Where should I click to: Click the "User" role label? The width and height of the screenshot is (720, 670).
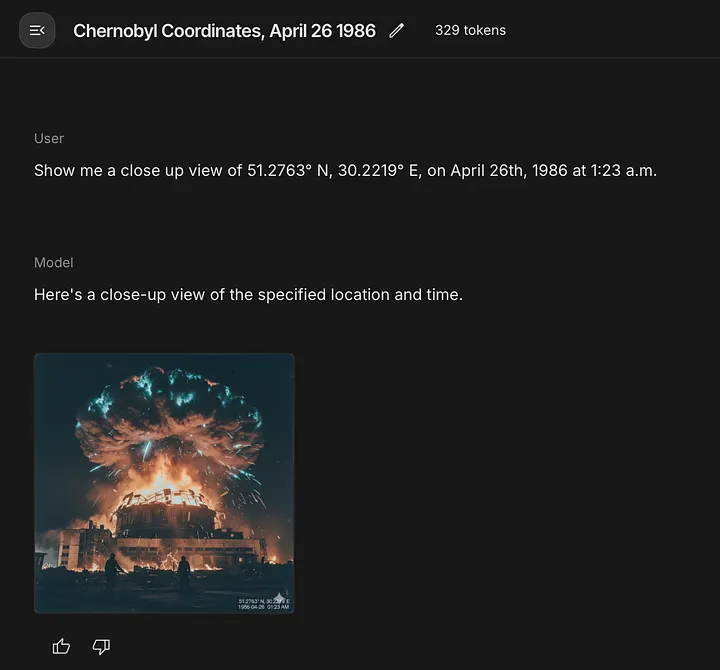point(49,139)
